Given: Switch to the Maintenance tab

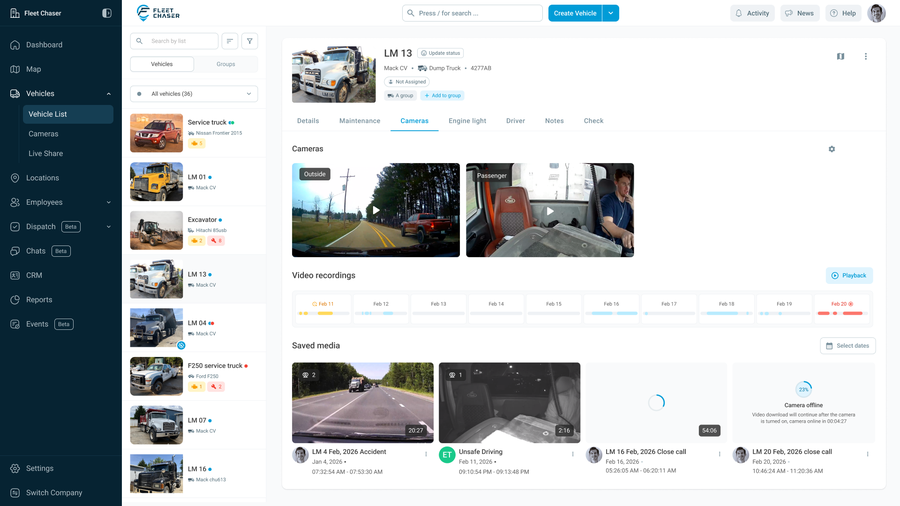Looking at the screenshot, I should [359, 121].
